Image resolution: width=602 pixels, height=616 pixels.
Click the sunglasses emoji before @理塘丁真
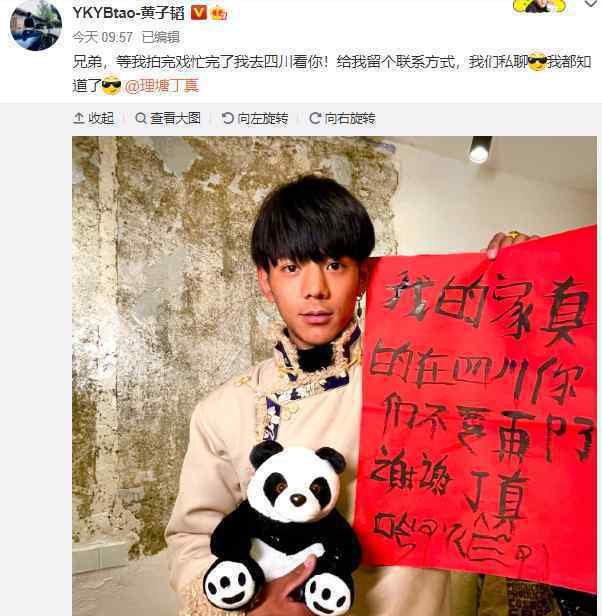coord(111,86)
